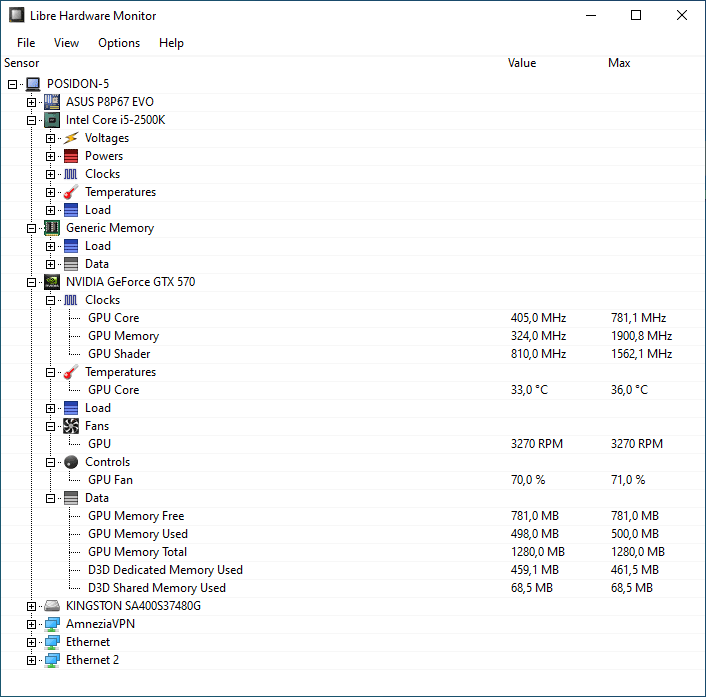This screenshot has width=706, height=697.
Task: Expand the GPU Load node
Action: pyautogui.click(x=50, y=408)
